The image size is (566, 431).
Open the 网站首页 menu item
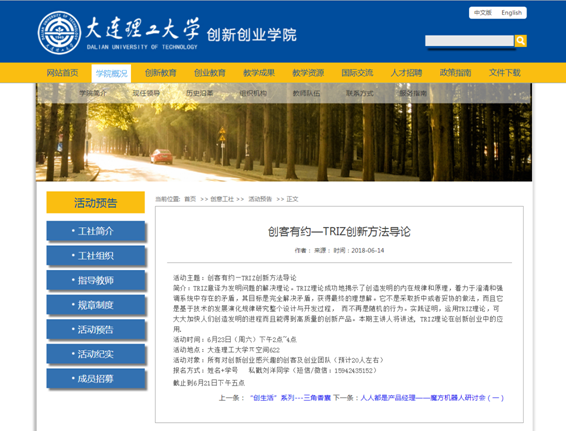[x=62, y=73]
